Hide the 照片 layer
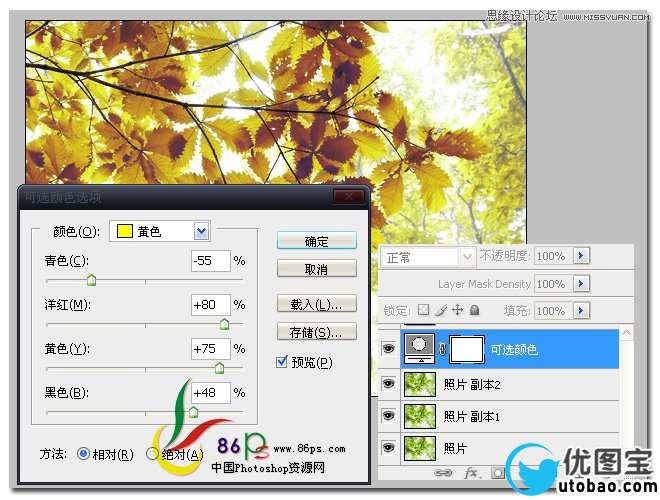The height and width of the screenshot is (500, 660). coord(389,447)
